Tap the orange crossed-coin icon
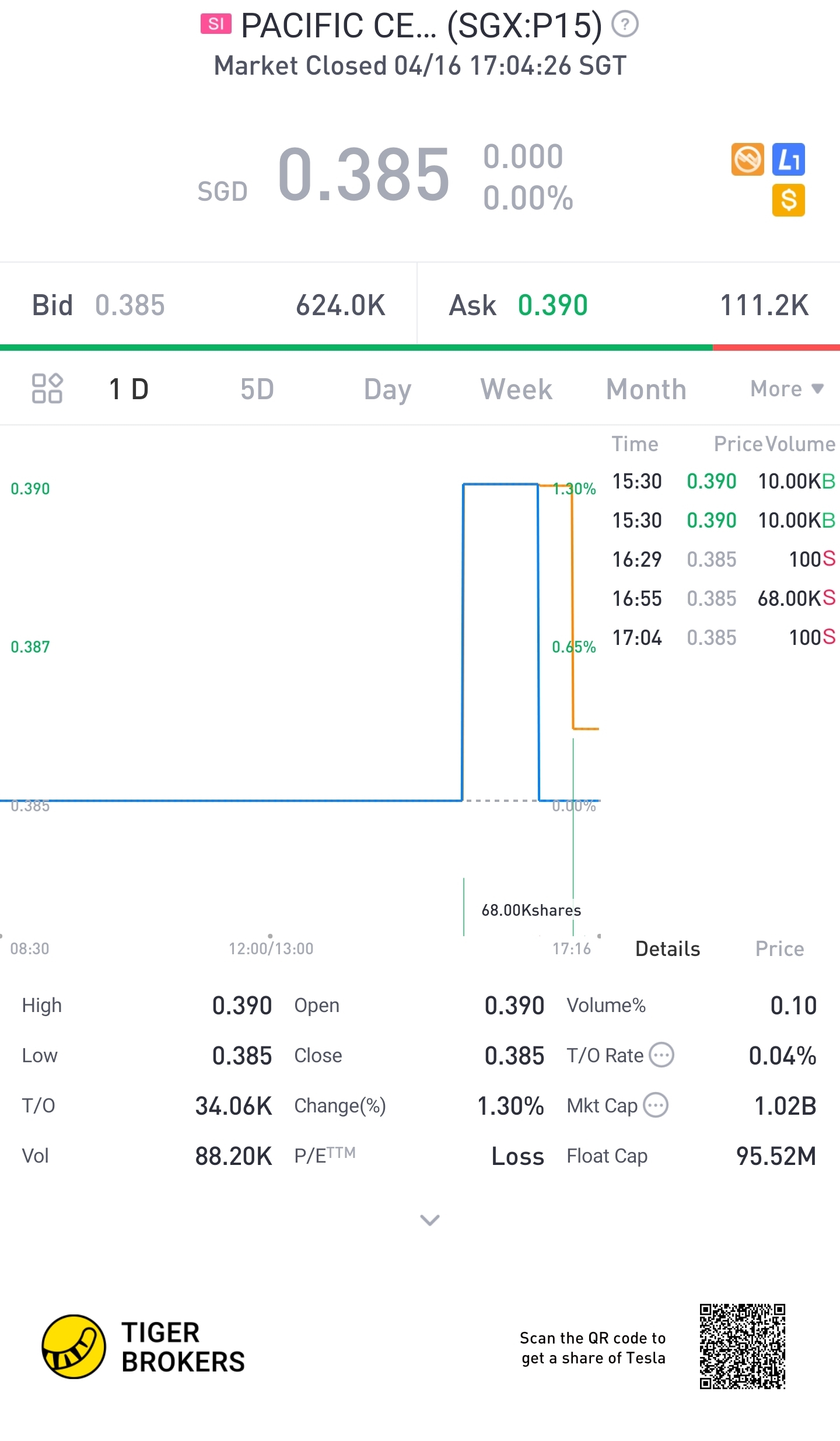This screenshot has width=840, height=1441. pos(747,159)
